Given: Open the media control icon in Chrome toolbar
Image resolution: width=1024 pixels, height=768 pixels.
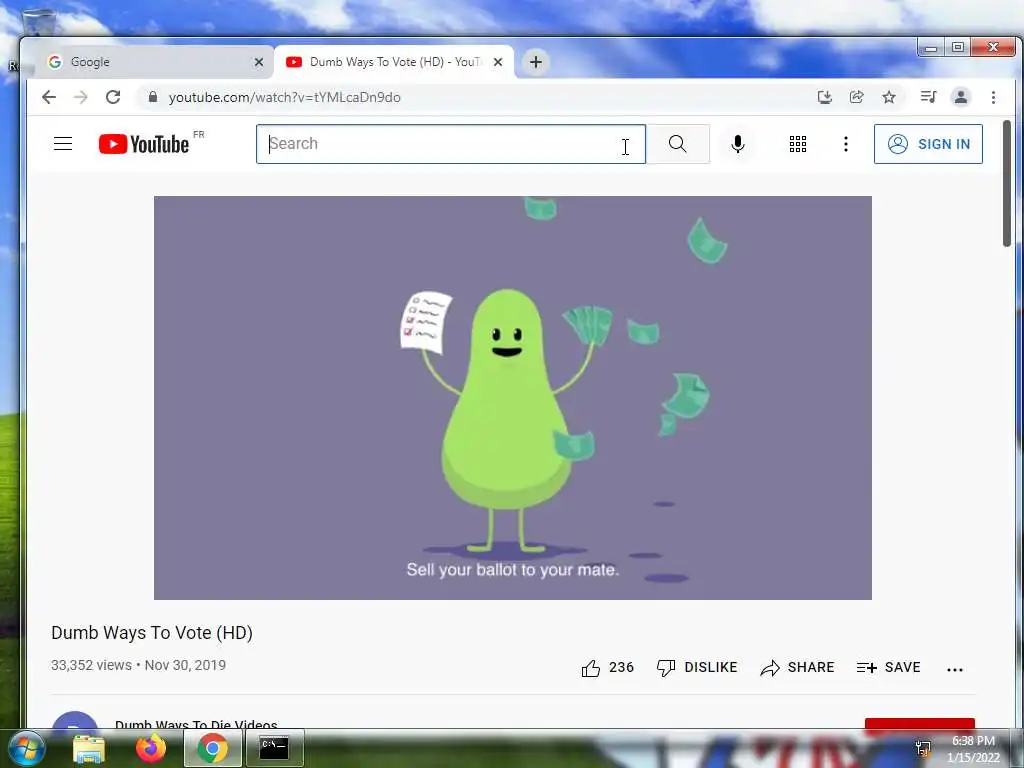Looking at the screenshot, I should point(928,97).
